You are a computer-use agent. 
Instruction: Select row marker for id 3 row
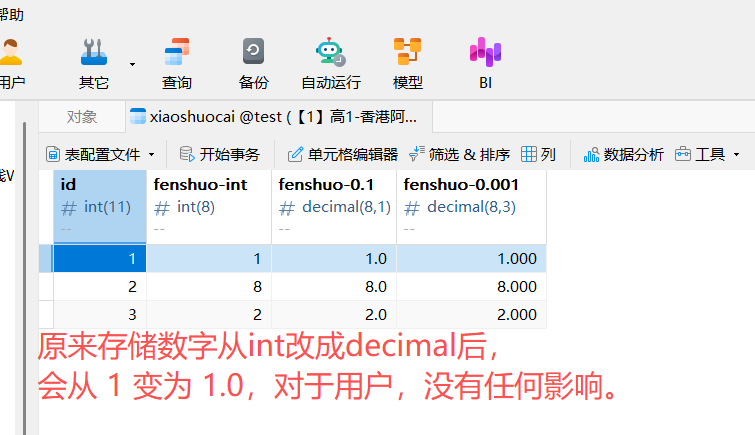46,315
